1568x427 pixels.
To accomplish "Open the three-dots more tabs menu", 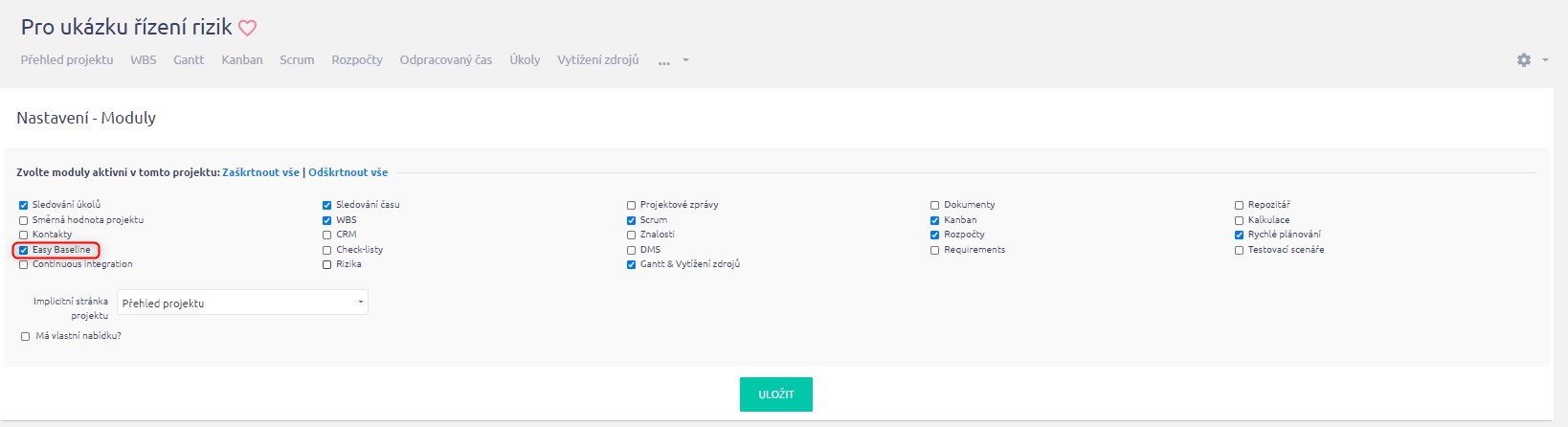I will [664, 61].
